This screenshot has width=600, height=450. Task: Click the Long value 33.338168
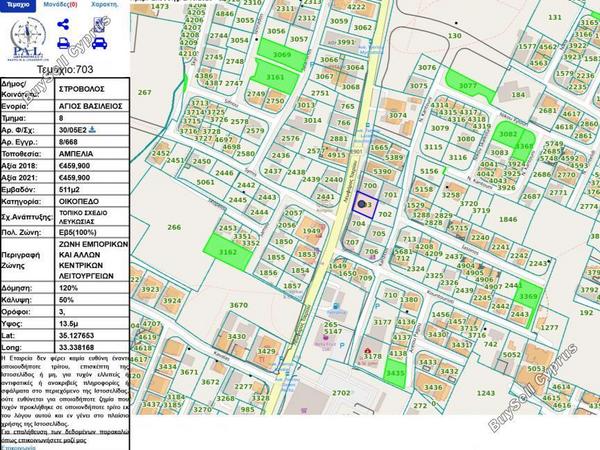[76, 347]
